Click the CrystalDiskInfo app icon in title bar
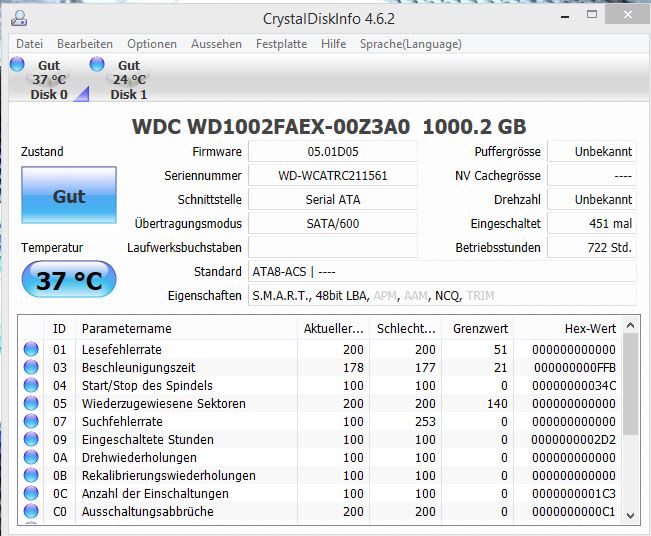The width and height of the screenshot is (651, 536). (19, 19)
